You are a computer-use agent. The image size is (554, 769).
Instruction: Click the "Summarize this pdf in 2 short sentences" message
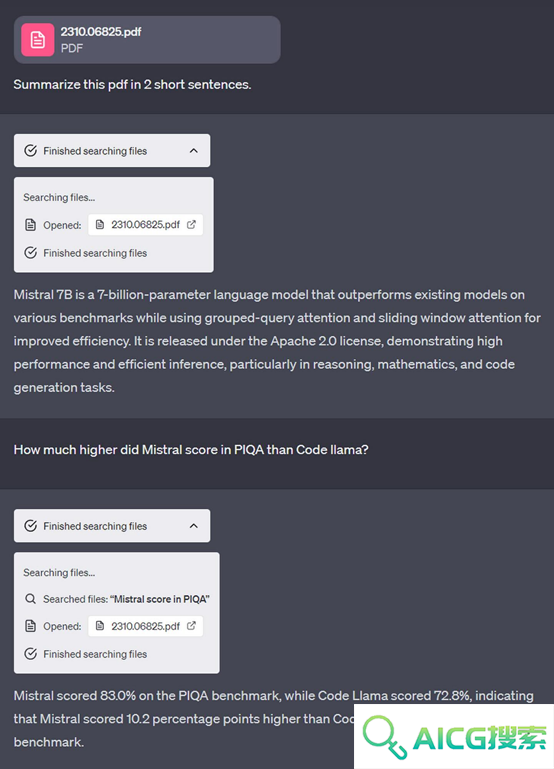point(132,84)
